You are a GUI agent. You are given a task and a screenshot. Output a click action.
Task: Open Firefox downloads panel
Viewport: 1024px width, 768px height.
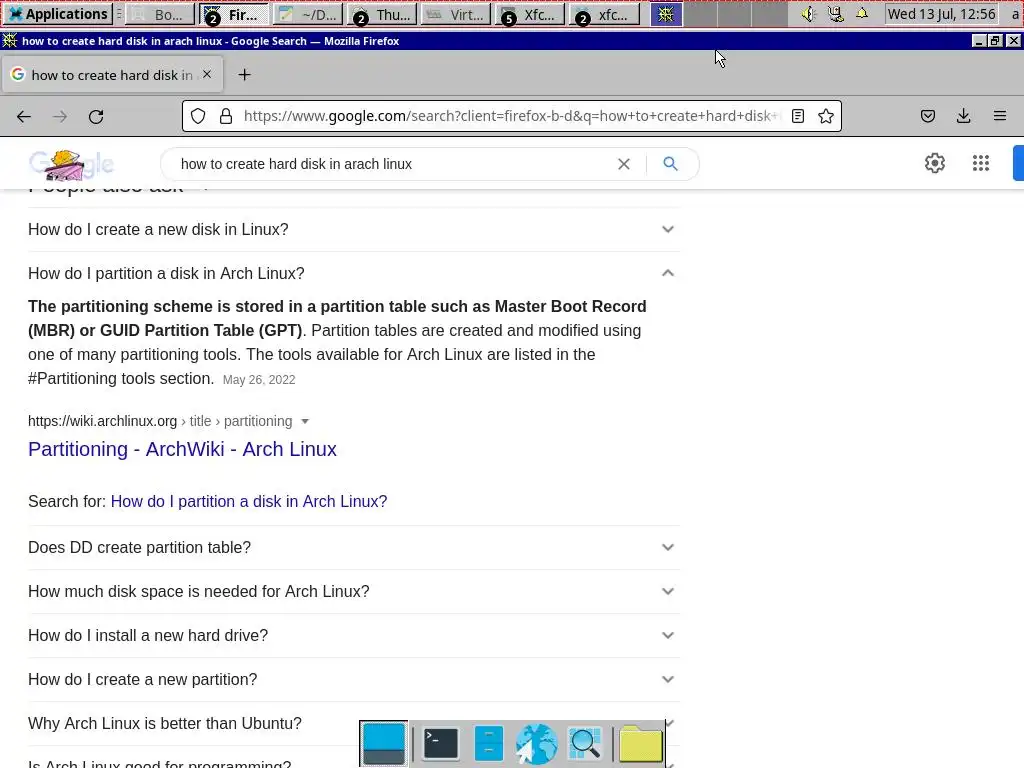click(x=963, y=116)
